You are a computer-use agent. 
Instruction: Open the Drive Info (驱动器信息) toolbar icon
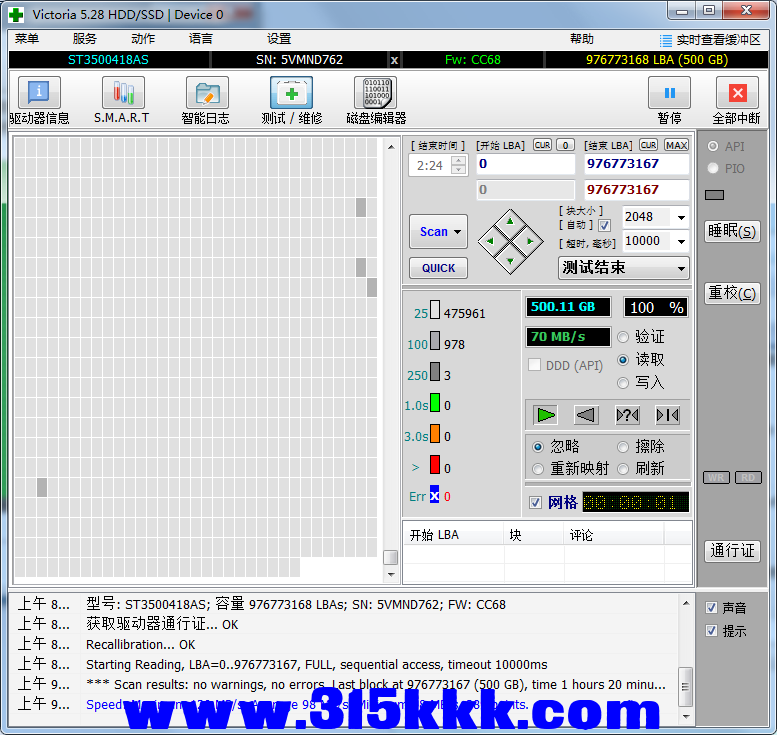click(39, 93)
